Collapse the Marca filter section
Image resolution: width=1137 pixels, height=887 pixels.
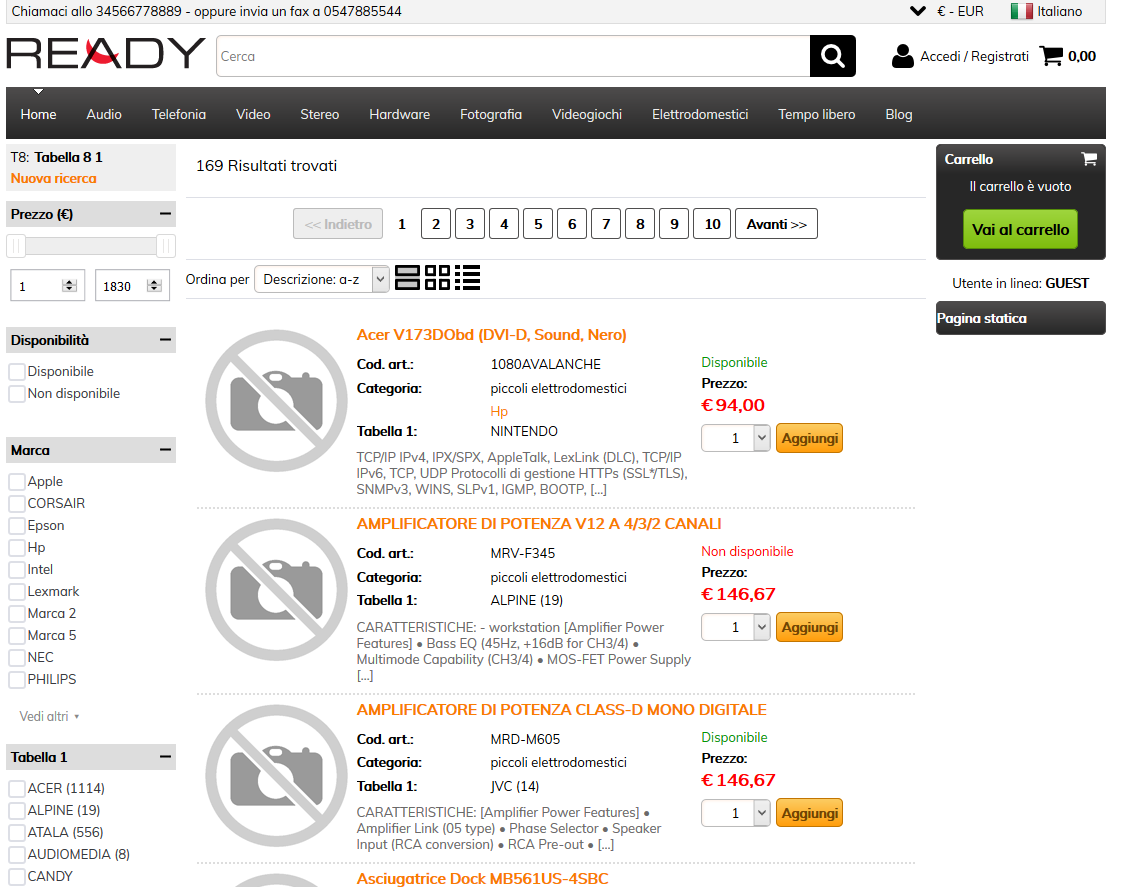[x=165, y=450]
